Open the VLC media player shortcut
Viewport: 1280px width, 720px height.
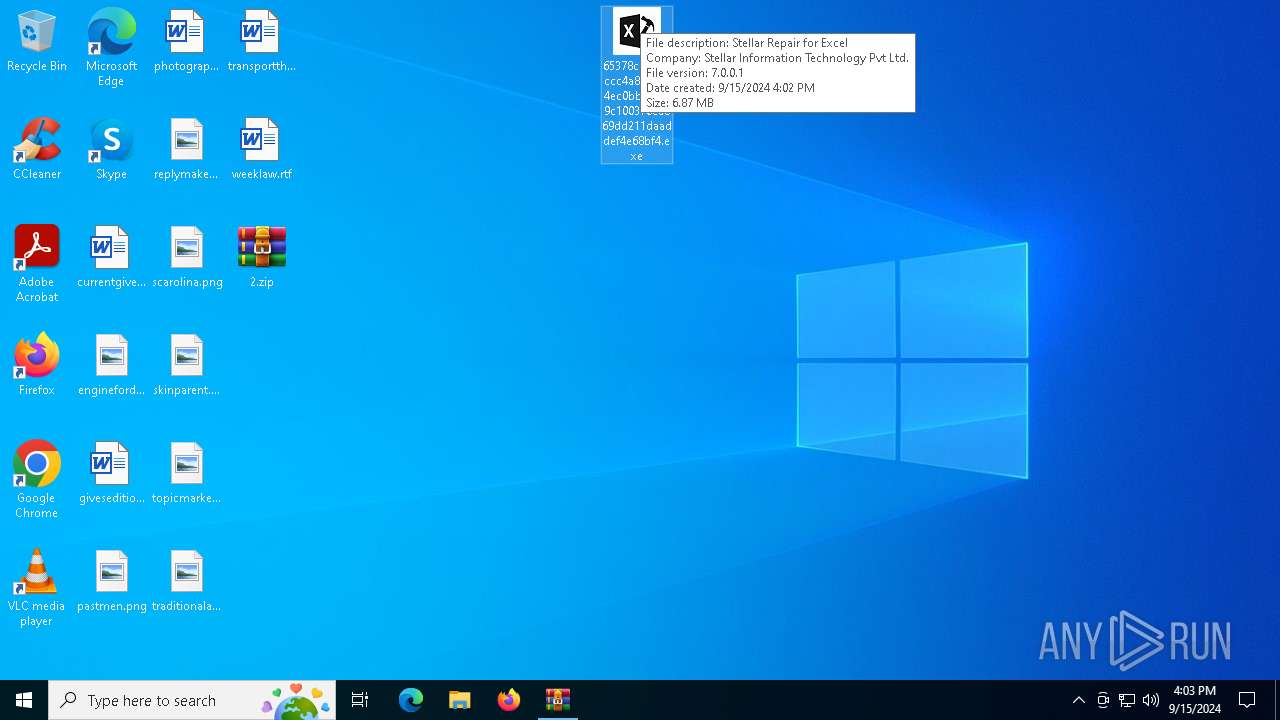pyautogui.click(x=37, y=587)
